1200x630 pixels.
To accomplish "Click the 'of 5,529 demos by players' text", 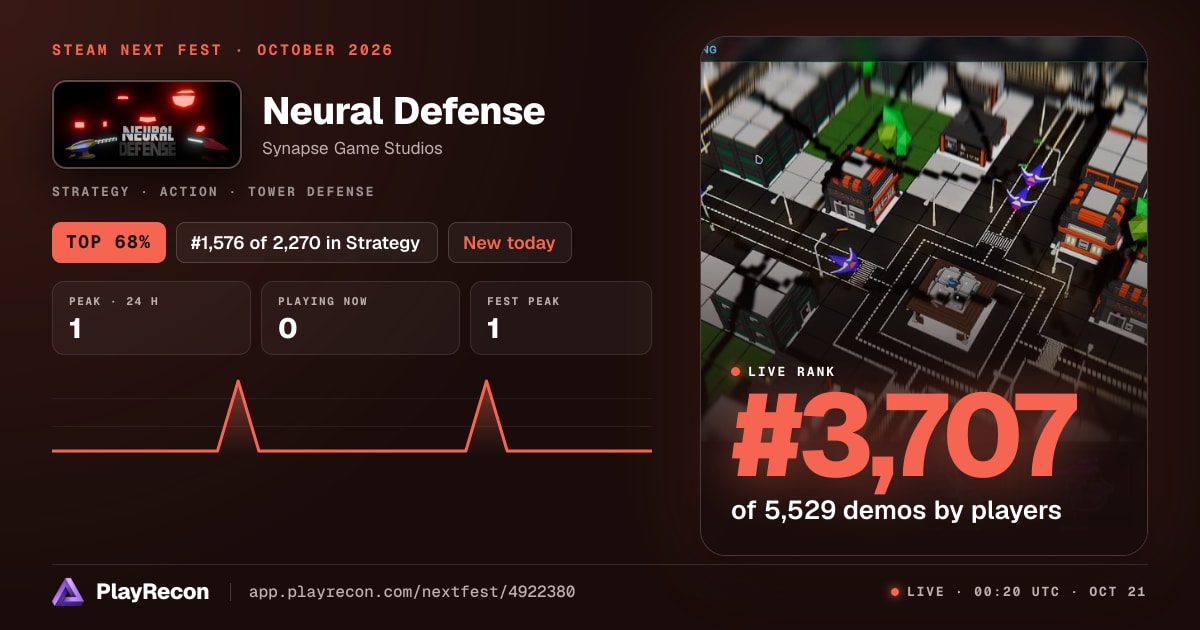I will tap(896, 510).
